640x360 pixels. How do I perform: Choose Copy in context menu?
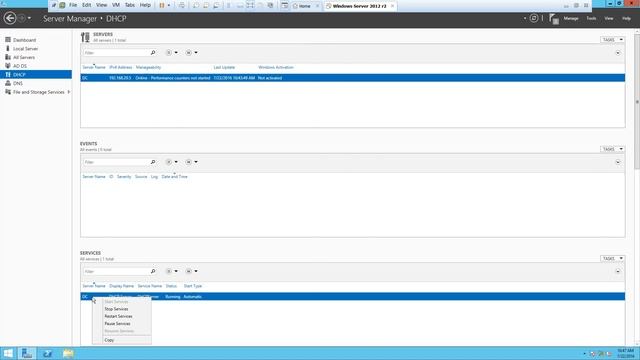pos(109,340)
